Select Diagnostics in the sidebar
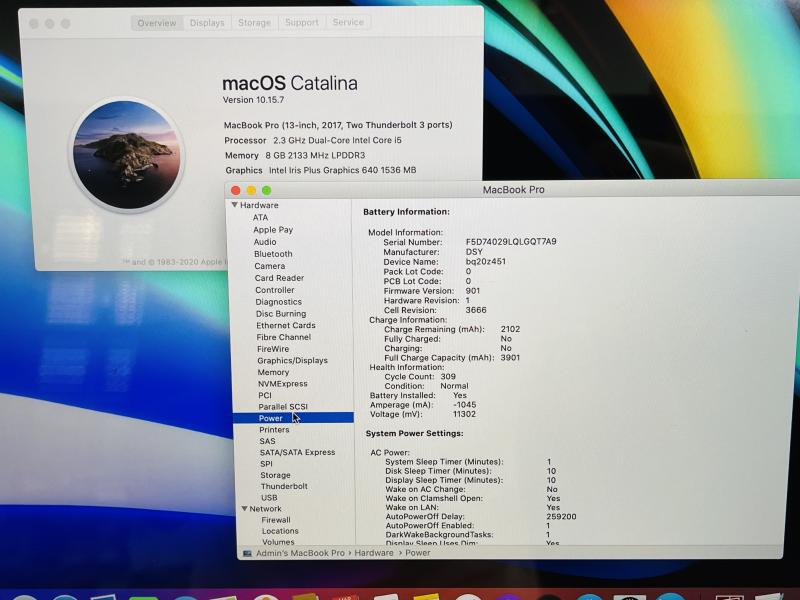Image resolution: width=800 pixels, height=600 pixels. pyautogui.click(x=279, y=302)
